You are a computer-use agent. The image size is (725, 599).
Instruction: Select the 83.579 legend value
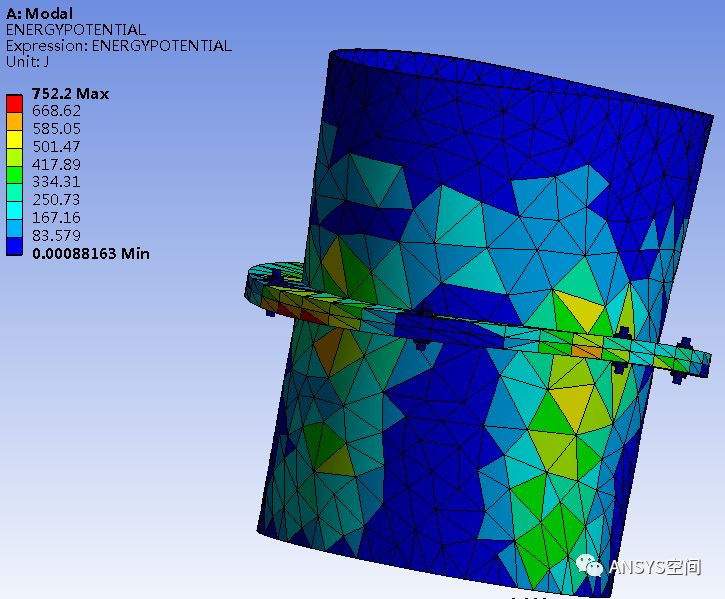56,235
